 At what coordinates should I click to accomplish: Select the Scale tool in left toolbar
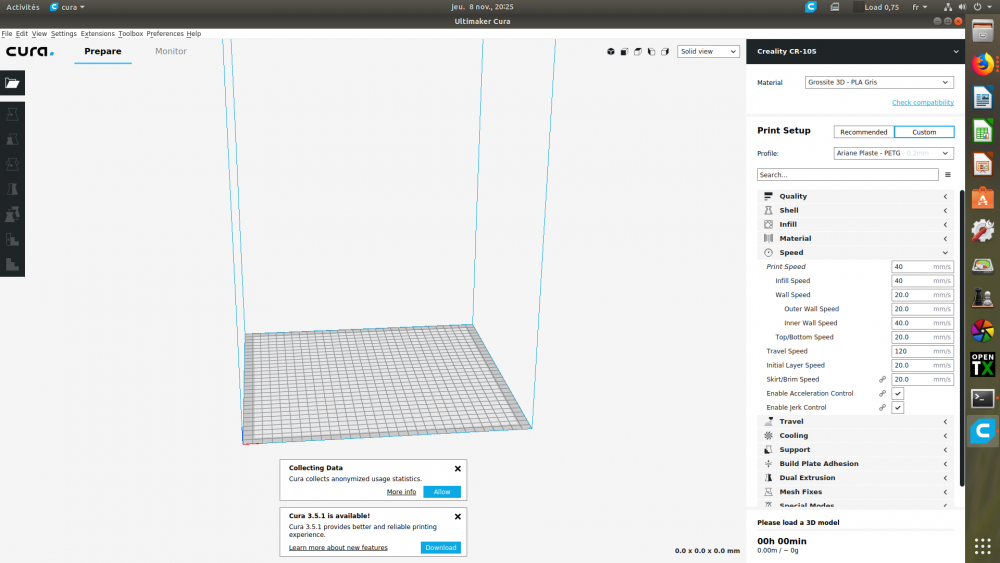12,139
